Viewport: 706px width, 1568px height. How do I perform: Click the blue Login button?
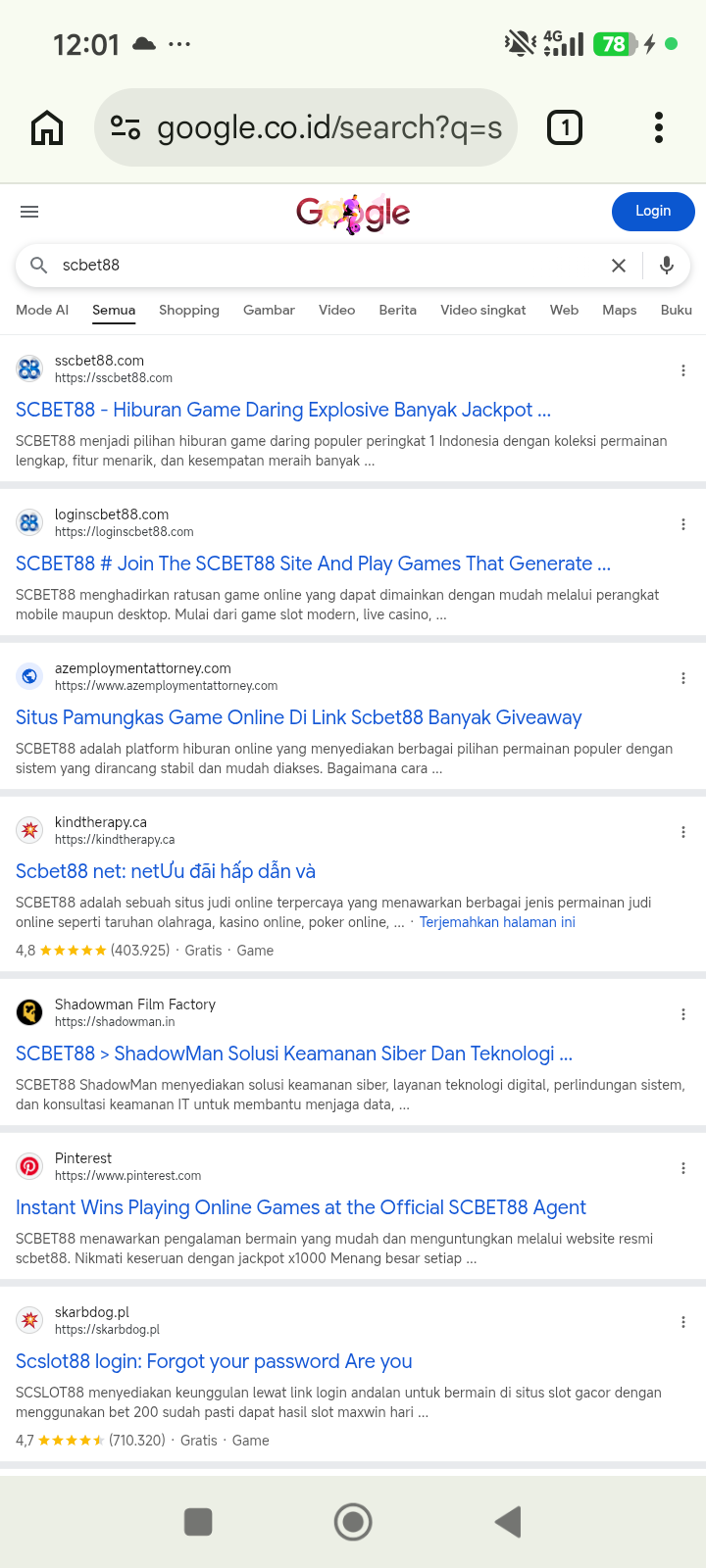pos(653,212)
